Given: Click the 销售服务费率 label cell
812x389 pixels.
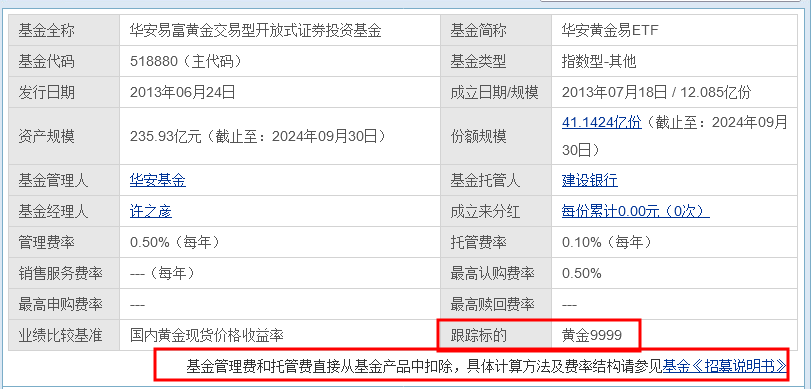Looking at the screenshot, I should point(64,273).
